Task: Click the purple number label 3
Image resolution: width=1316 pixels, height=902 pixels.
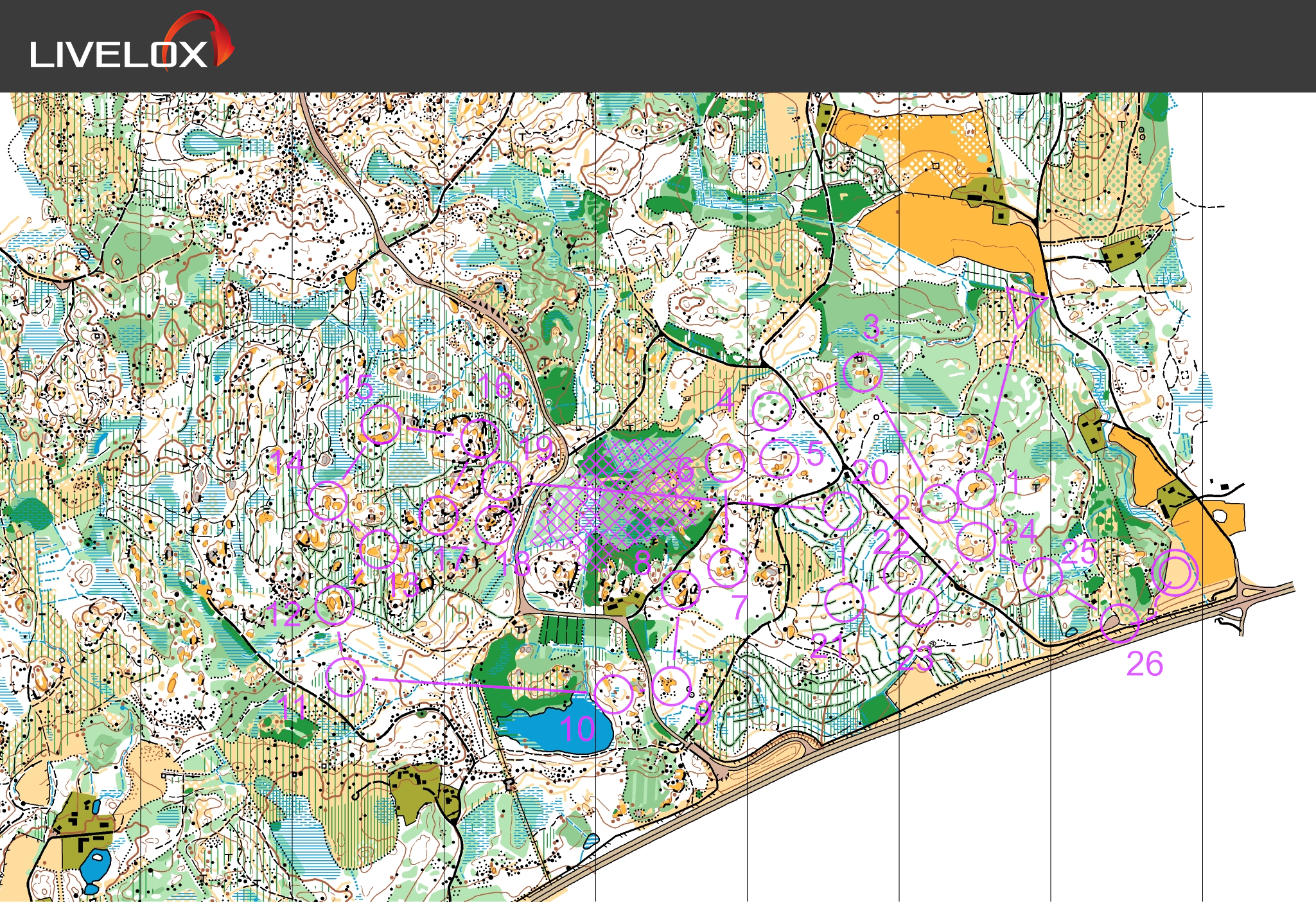Action: 871,327
